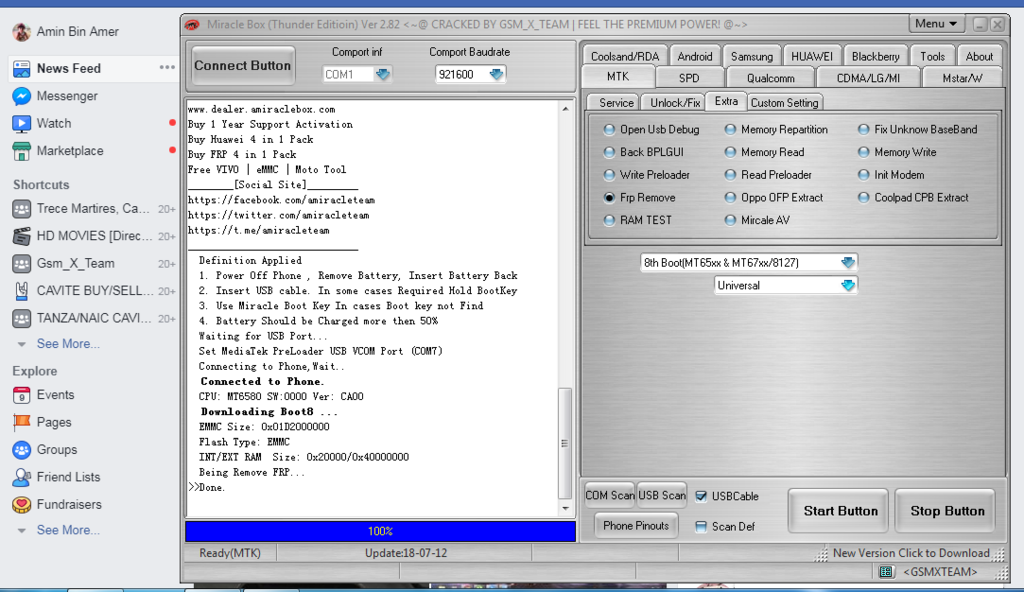
Task: Switch to the Unlock/Fix sub-tab
Action: click(675, 103)
